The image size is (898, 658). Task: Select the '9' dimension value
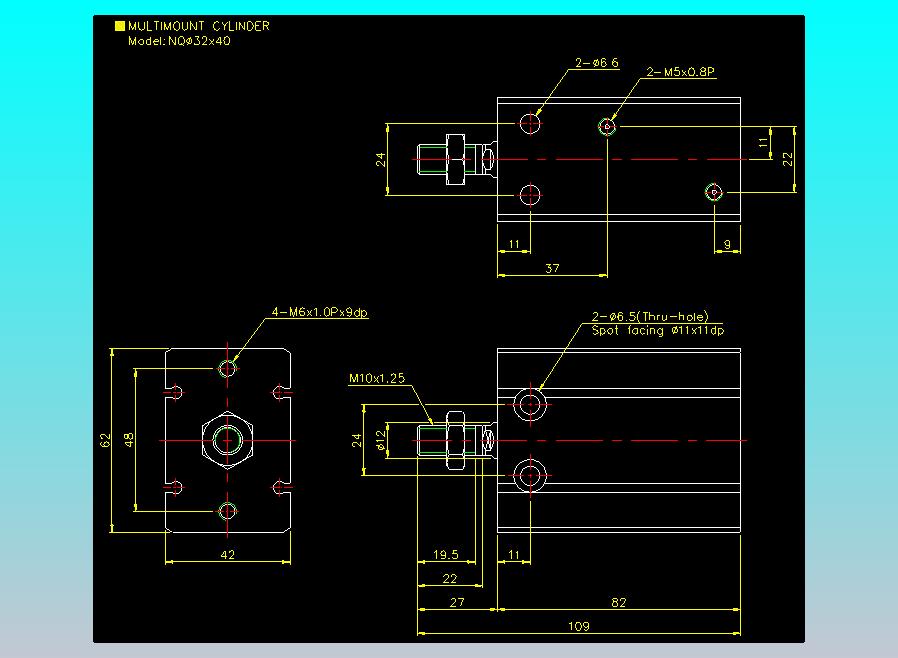[727, 245]
